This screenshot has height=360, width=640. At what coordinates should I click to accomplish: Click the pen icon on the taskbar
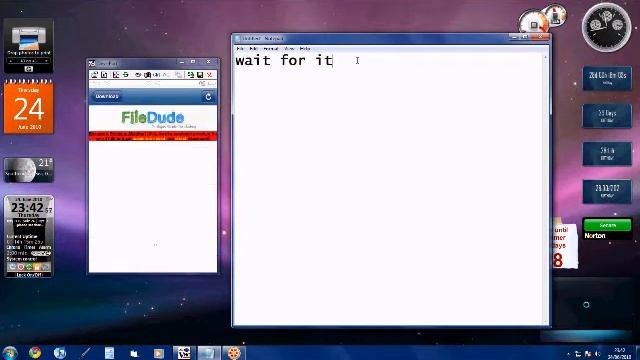click(85, 353)
